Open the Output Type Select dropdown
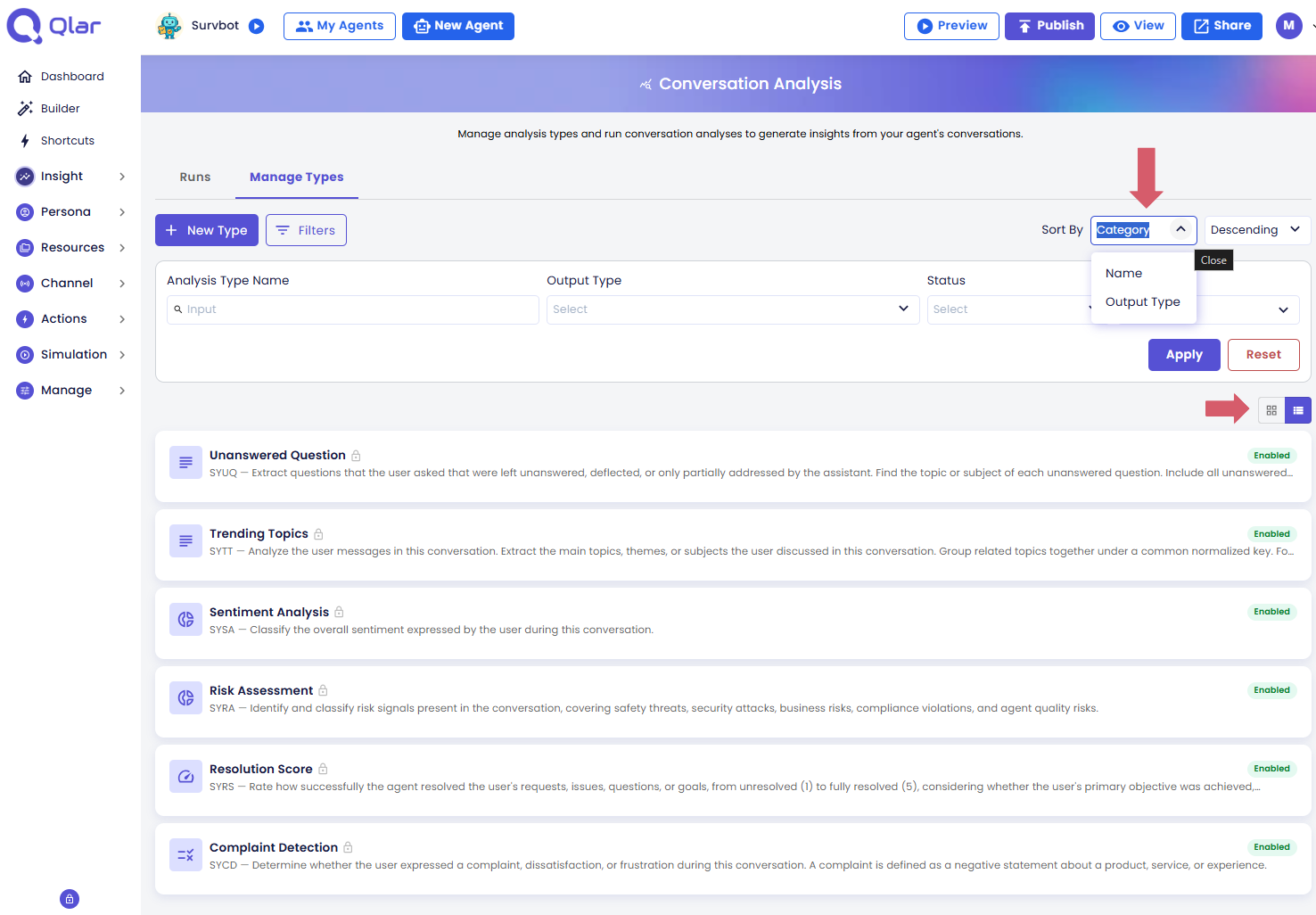This screenshot has width=1316, height=915. coord(733,309)
